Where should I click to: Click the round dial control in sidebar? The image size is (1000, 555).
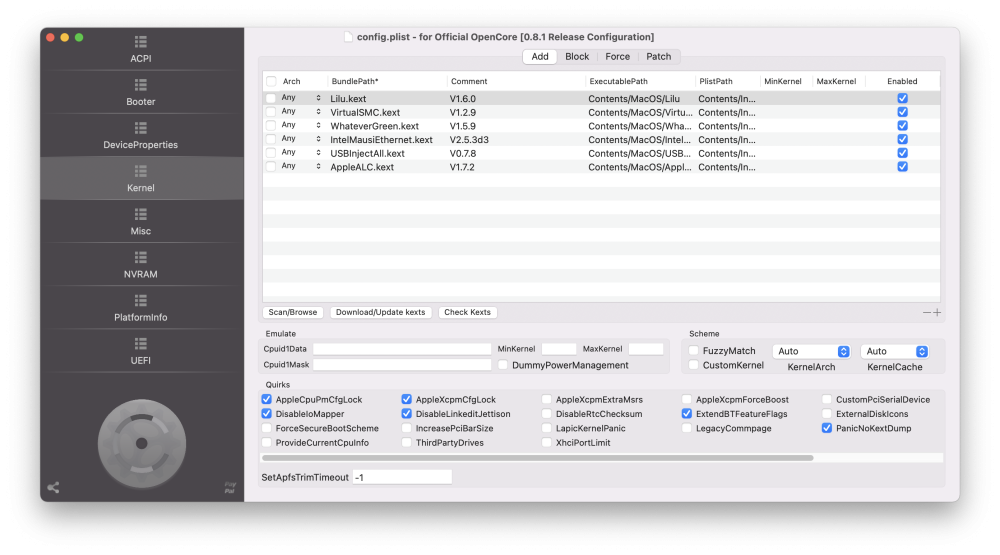click(142, 443)
